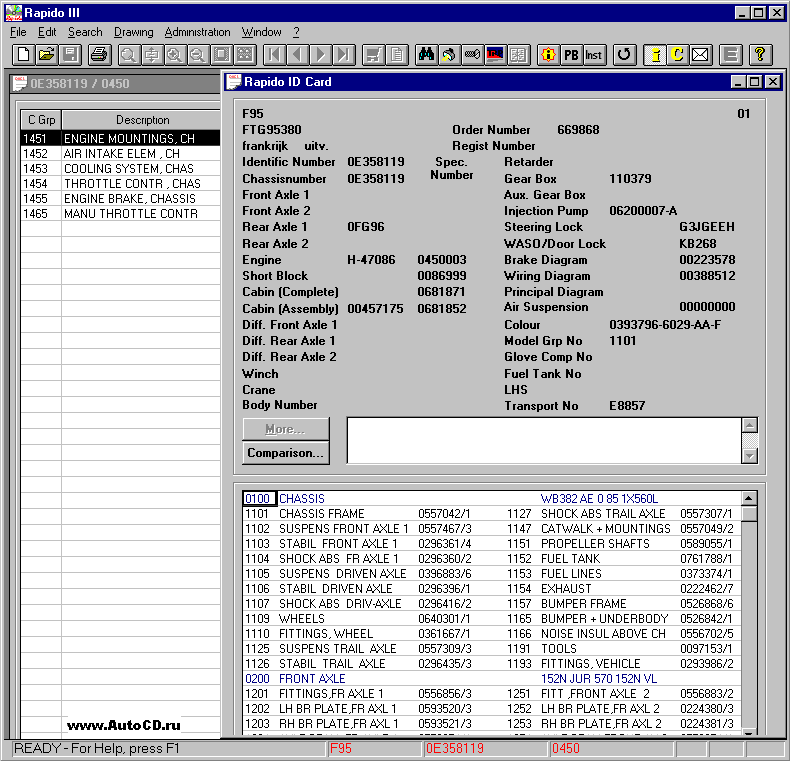Zoom out with the minus magnifier

pos(198,54)
